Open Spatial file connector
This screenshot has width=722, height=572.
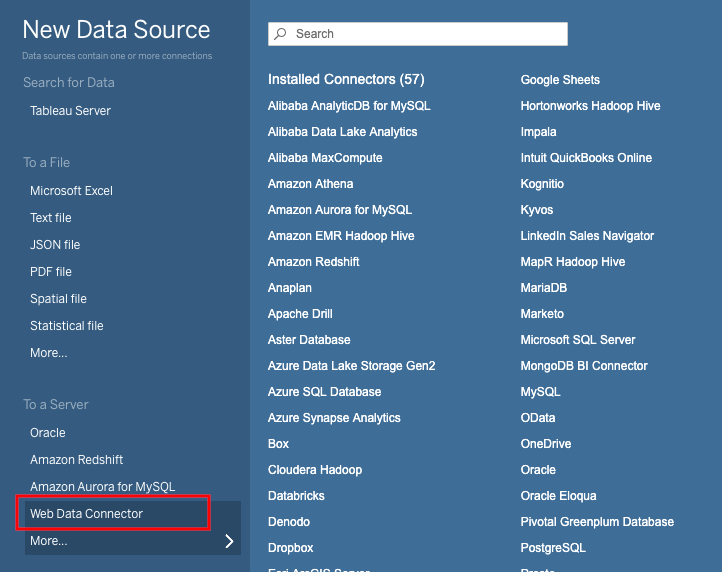[58, 298]
